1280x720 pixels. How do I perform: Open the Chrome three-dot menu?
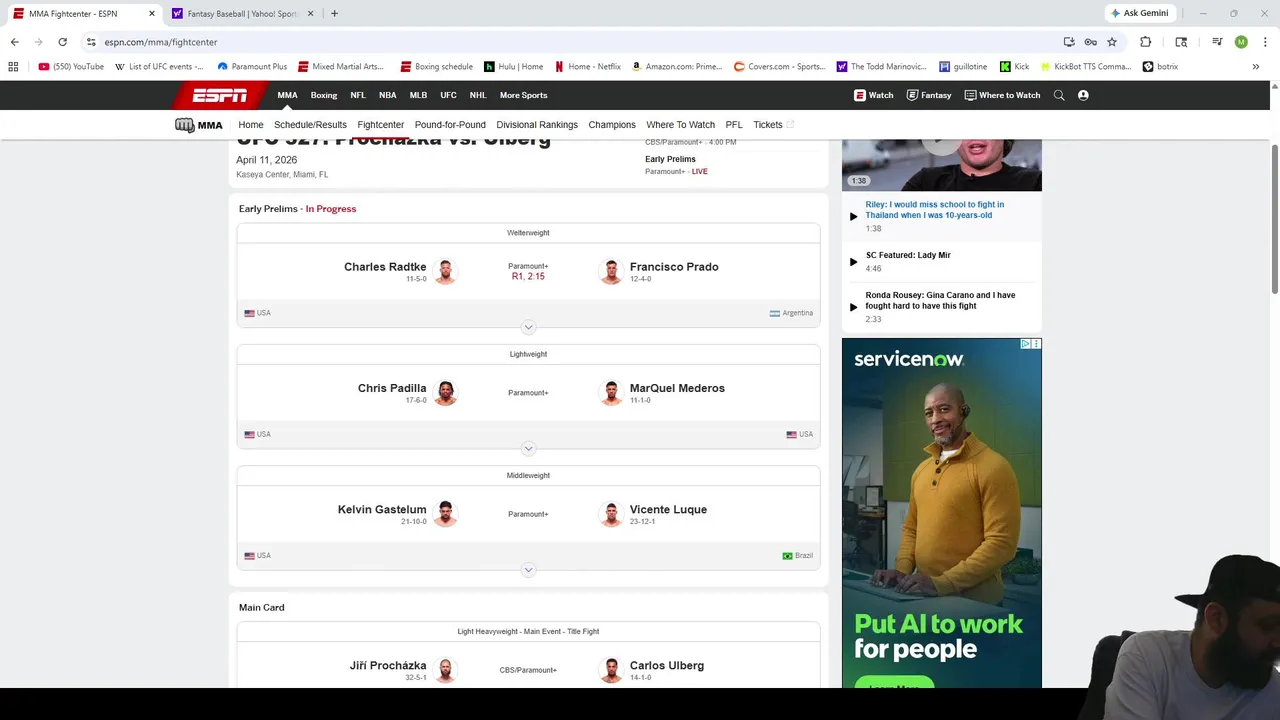tap(1264, 42)
